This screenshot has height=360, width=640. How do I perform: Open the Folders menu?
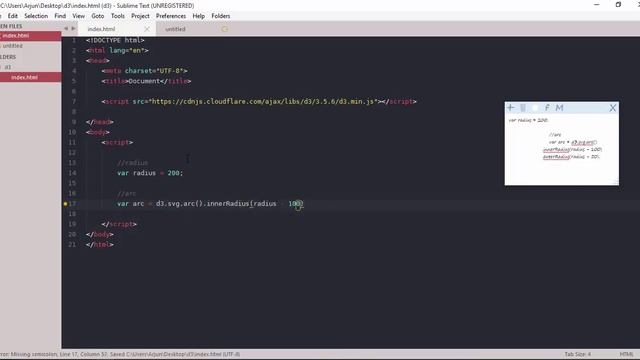click(220, 16)
